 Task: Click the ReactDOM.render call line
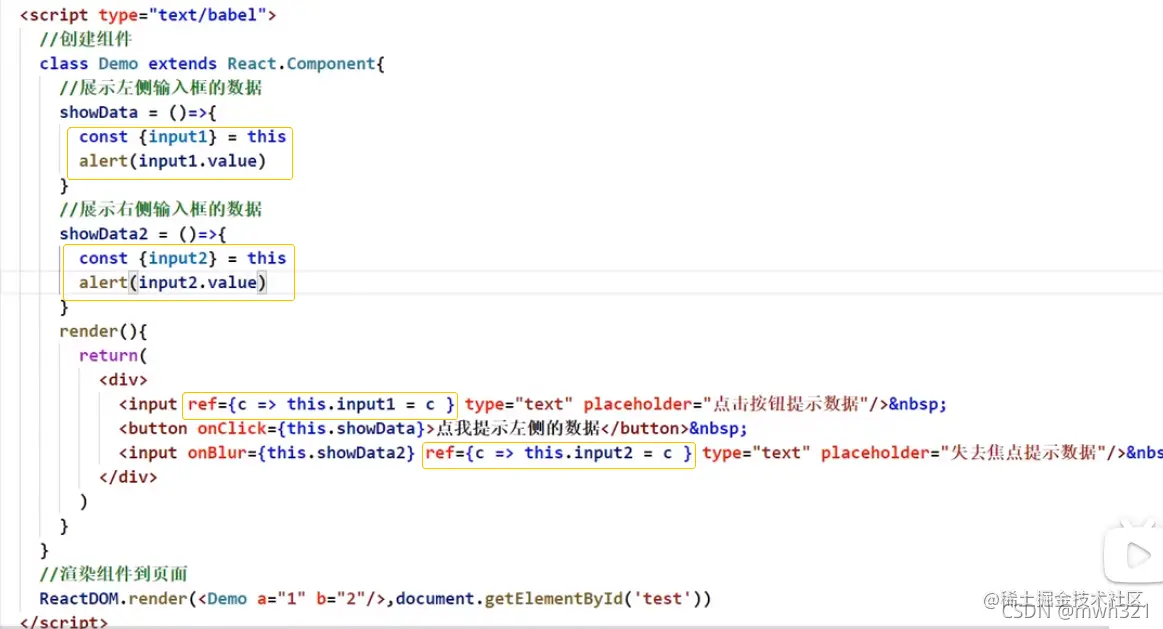375,599
